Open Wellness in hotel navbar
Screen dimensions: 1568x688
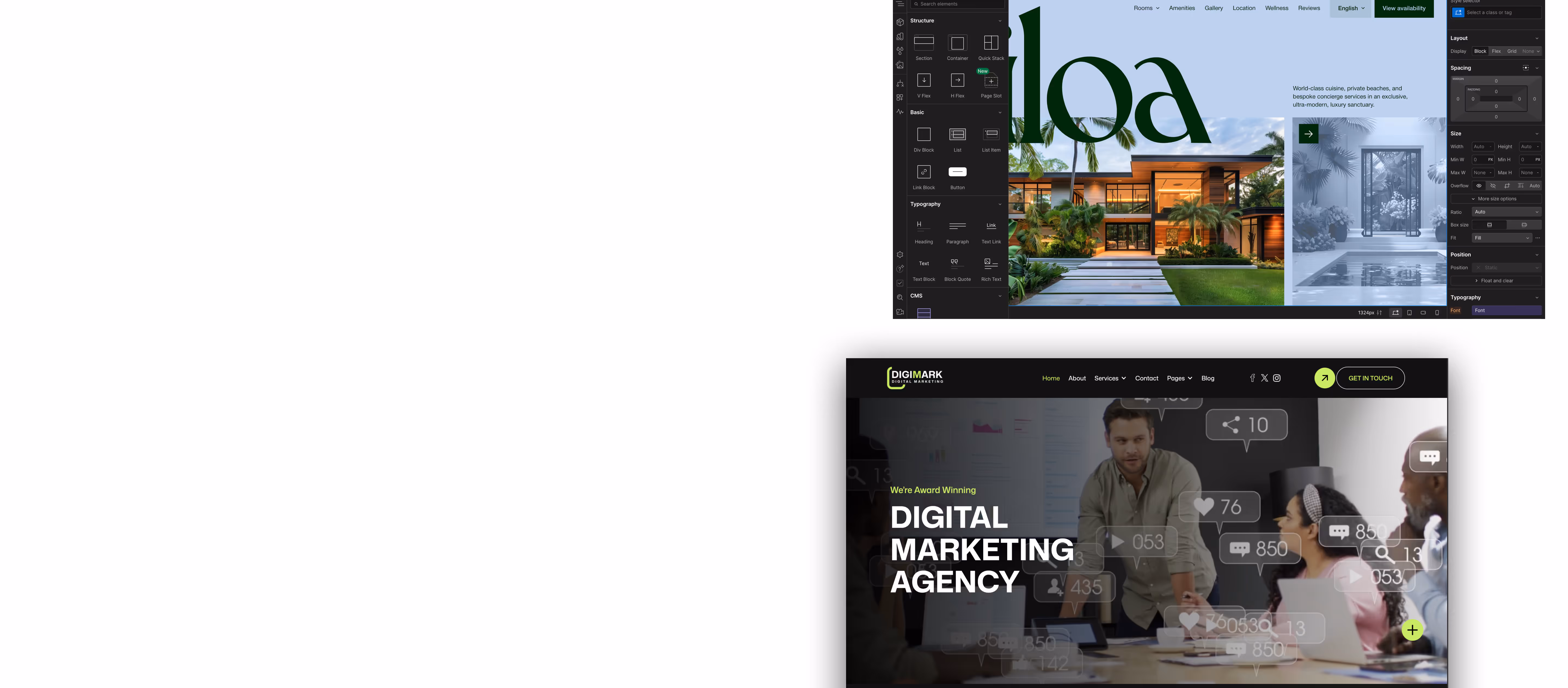[x=1276, y=8]
